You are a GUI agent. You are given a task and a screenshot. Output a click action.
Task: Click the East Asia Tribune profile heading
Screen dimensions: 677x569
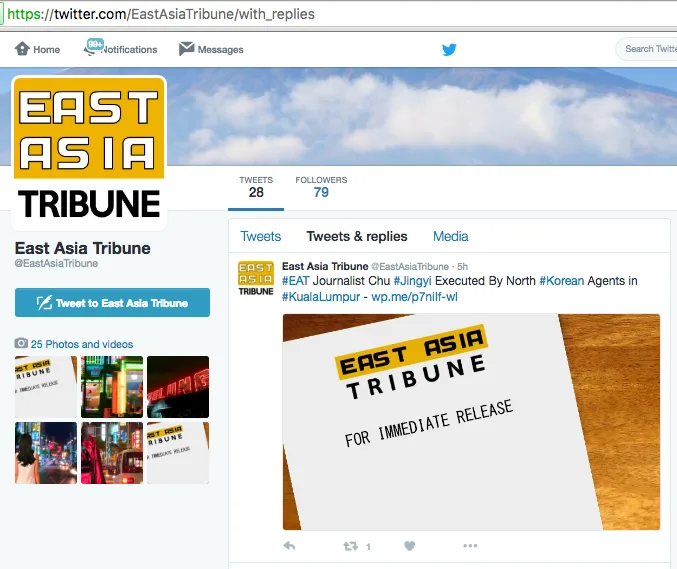click(x=82, y=248)
